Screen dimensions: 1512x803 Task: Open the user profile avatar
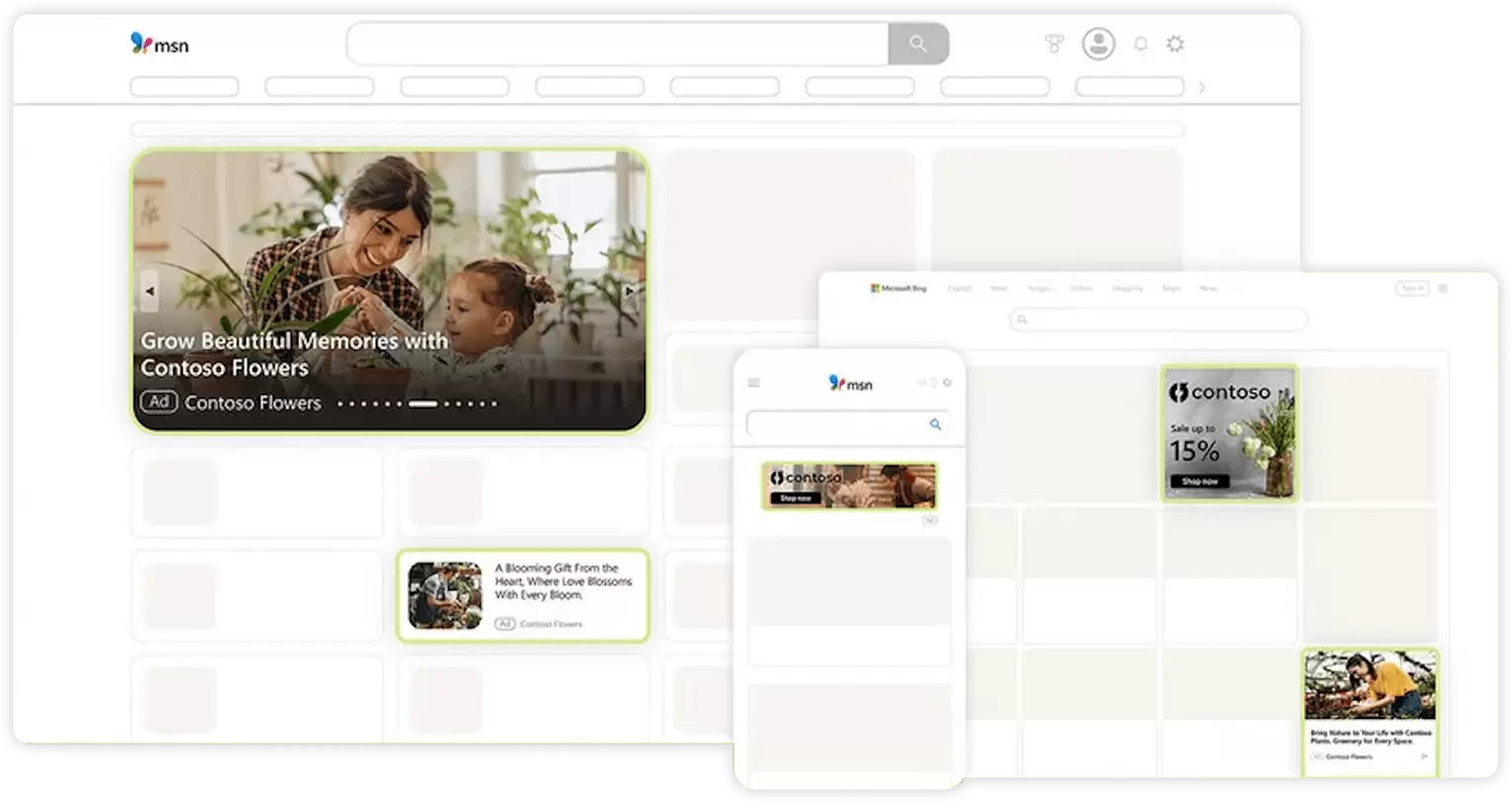(x=1098, y=44)
